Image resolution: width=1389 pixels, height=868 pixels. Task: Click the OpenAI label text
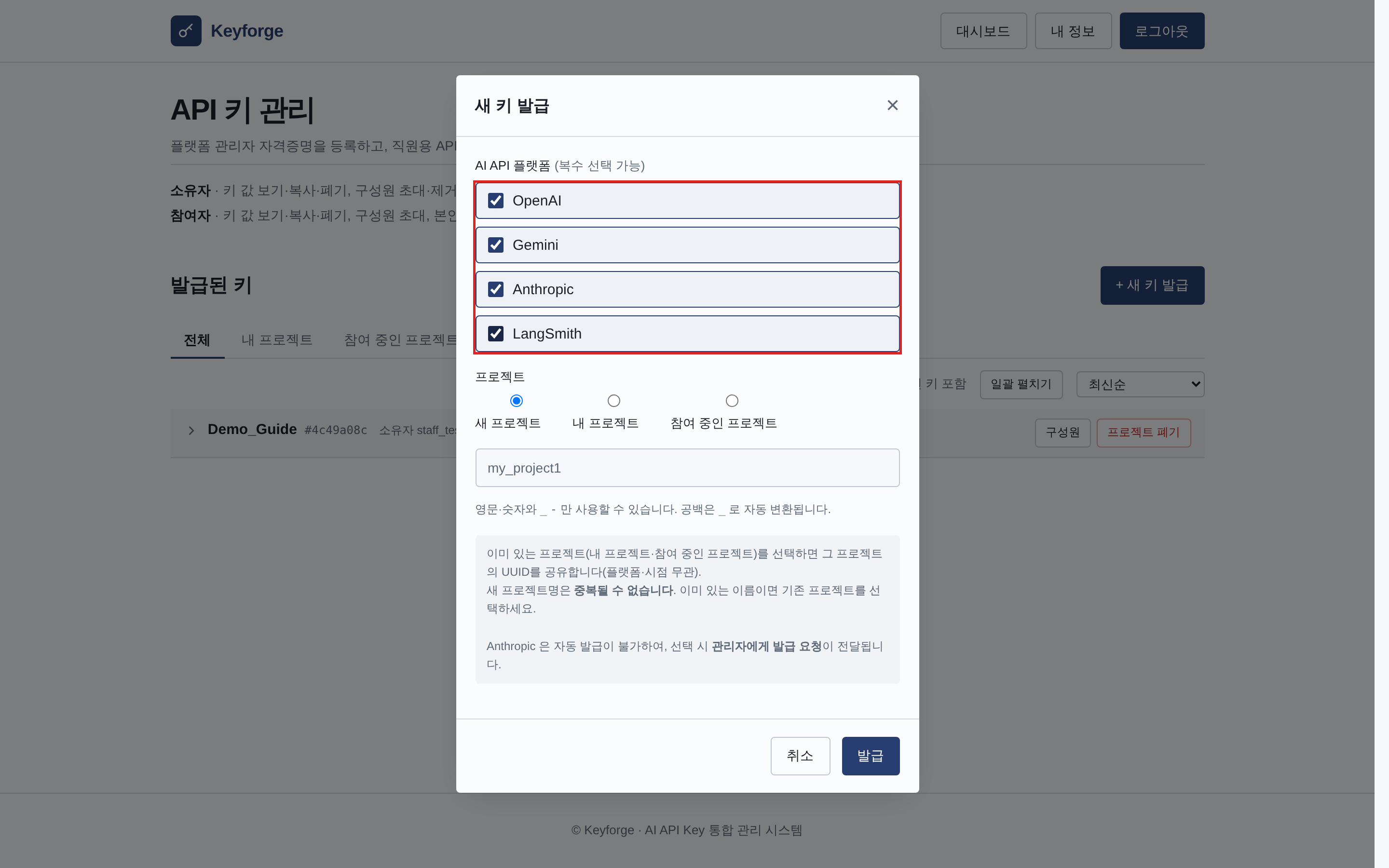537,200
